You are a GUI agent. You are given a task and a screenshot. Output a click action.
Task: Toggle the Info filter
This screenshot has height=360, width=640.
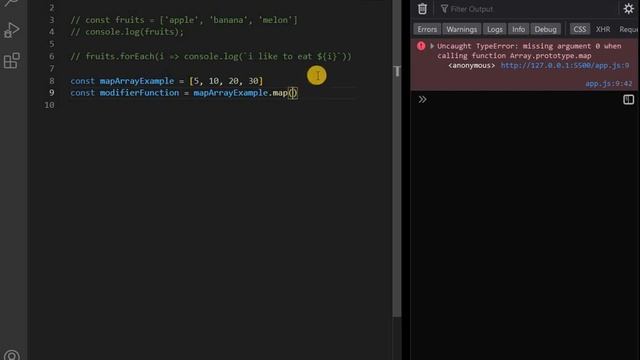pyautogui.click(x=518, y=29)
